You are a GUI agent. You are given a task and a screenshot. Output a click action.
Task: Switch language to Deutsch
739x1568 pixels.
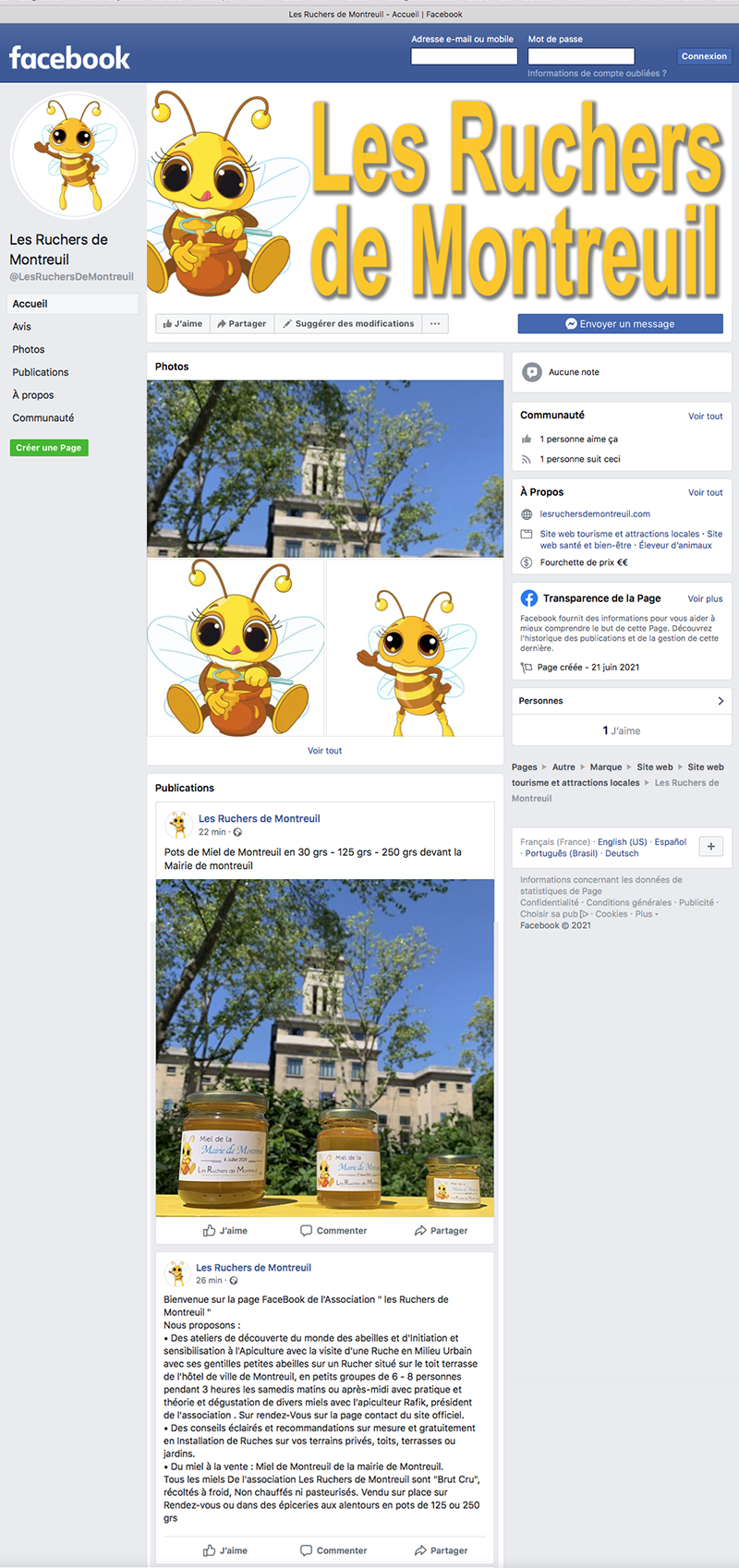click(x=622, y=853)
